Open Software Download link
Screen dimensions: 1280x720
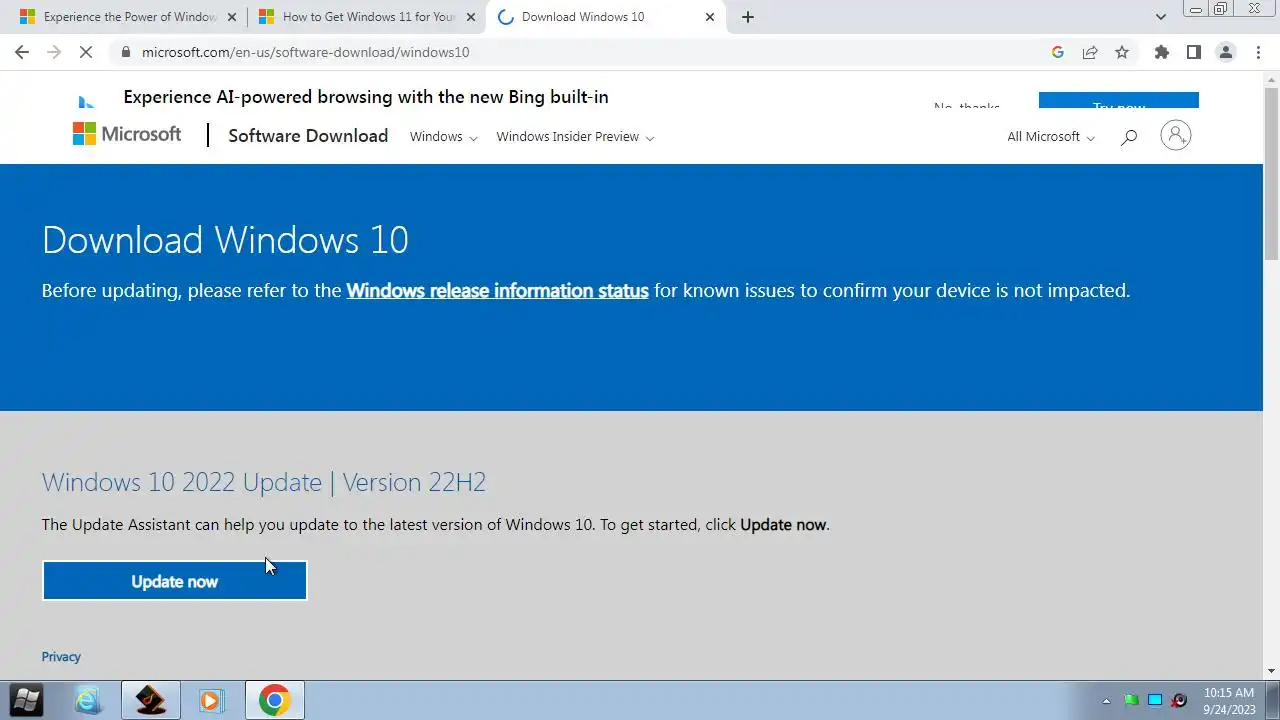tap(308, 136)
